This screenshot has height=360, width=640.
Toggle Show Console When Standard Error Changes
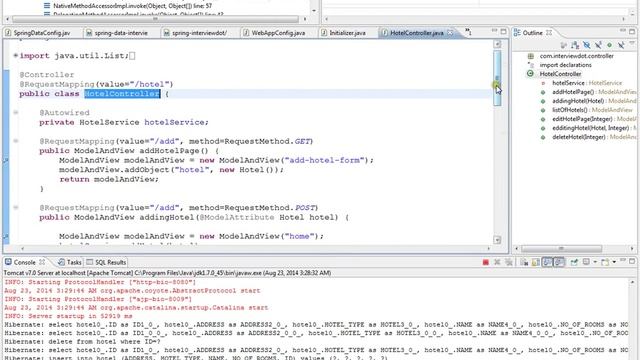point(559,262)
